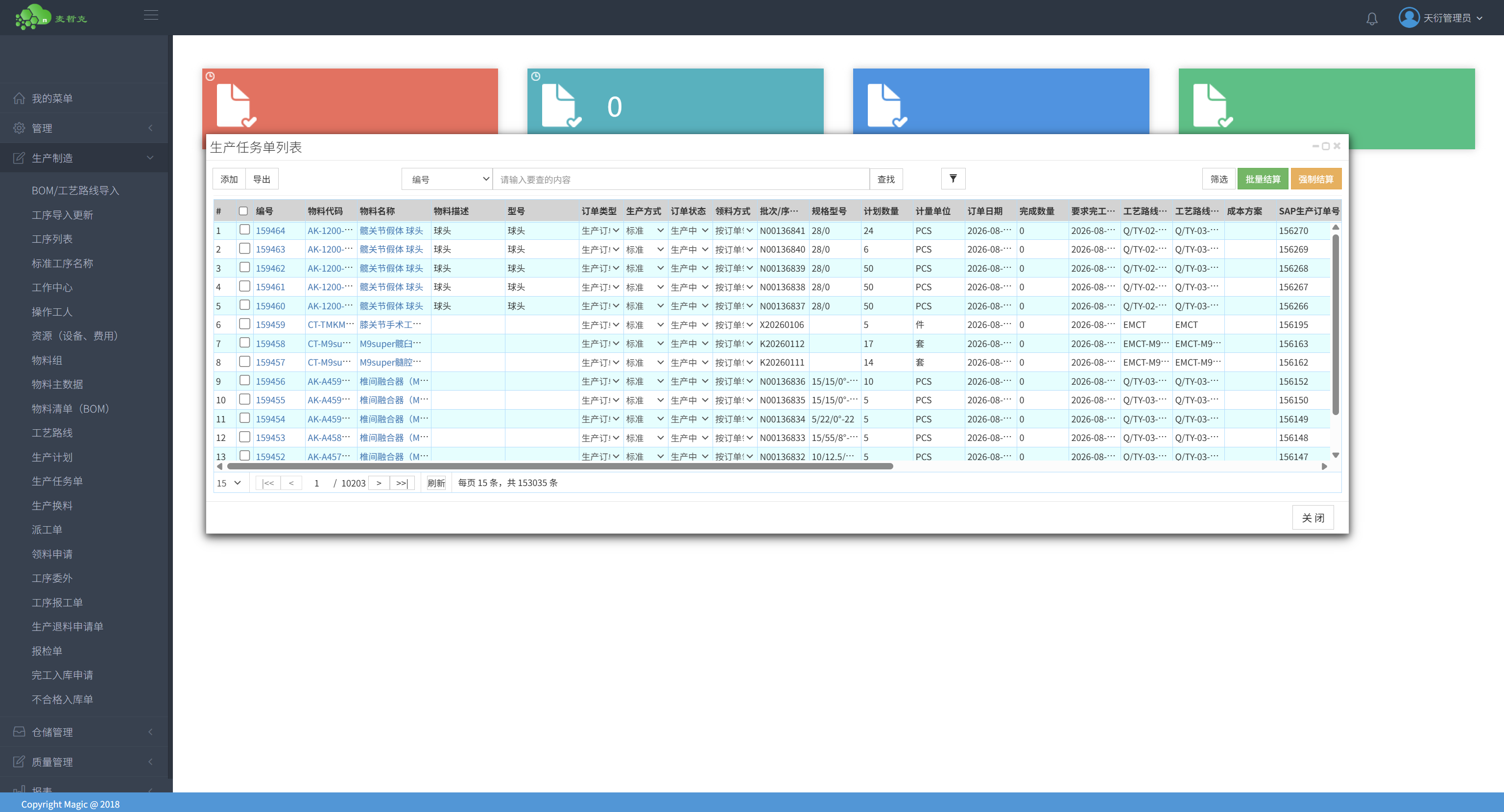Open 完工入库申请 menu item
The height and width of the screenshot is (812, 1504).
[x=63, y=675]
